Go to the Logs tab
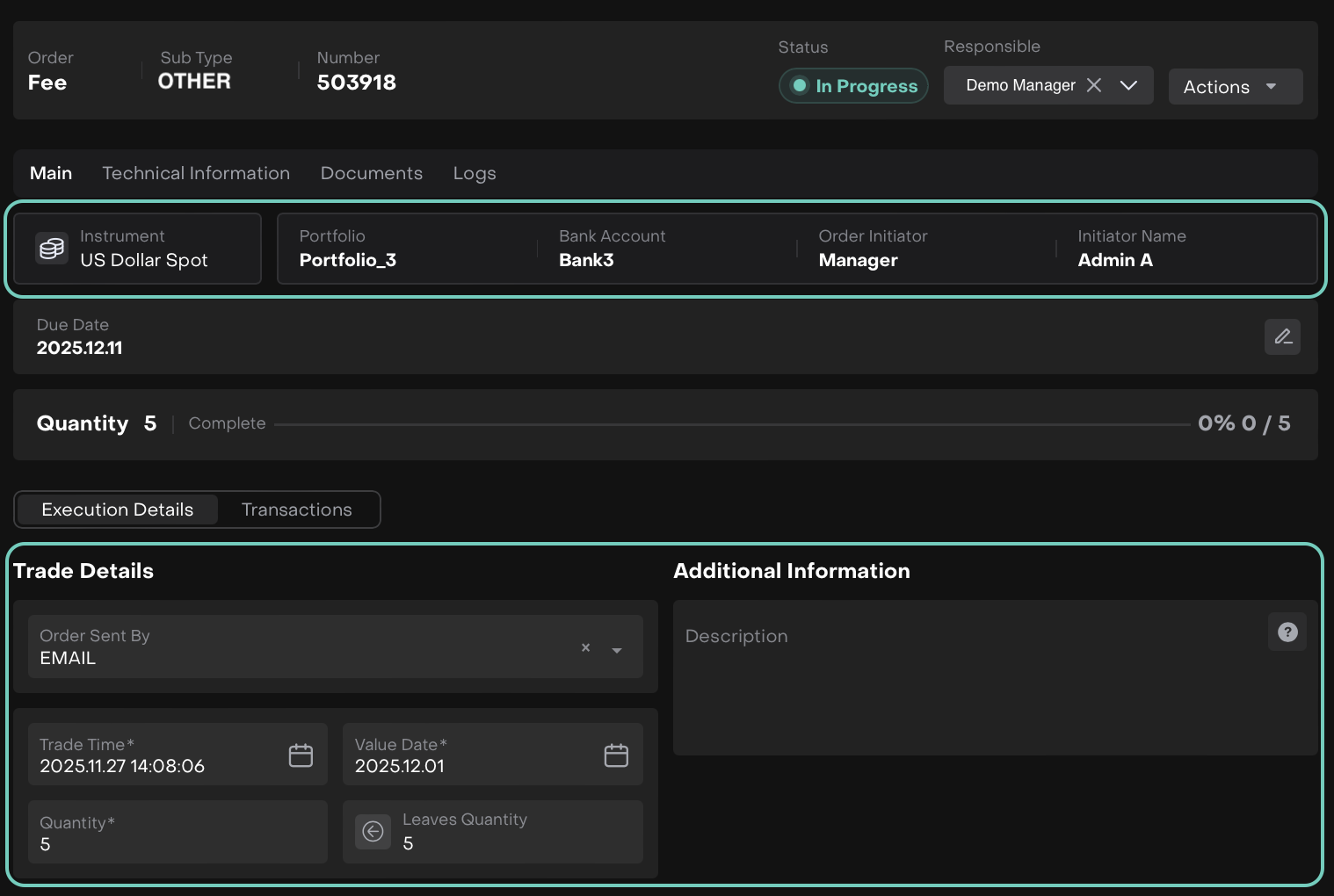1334x896 pixels. pos(475,174)
